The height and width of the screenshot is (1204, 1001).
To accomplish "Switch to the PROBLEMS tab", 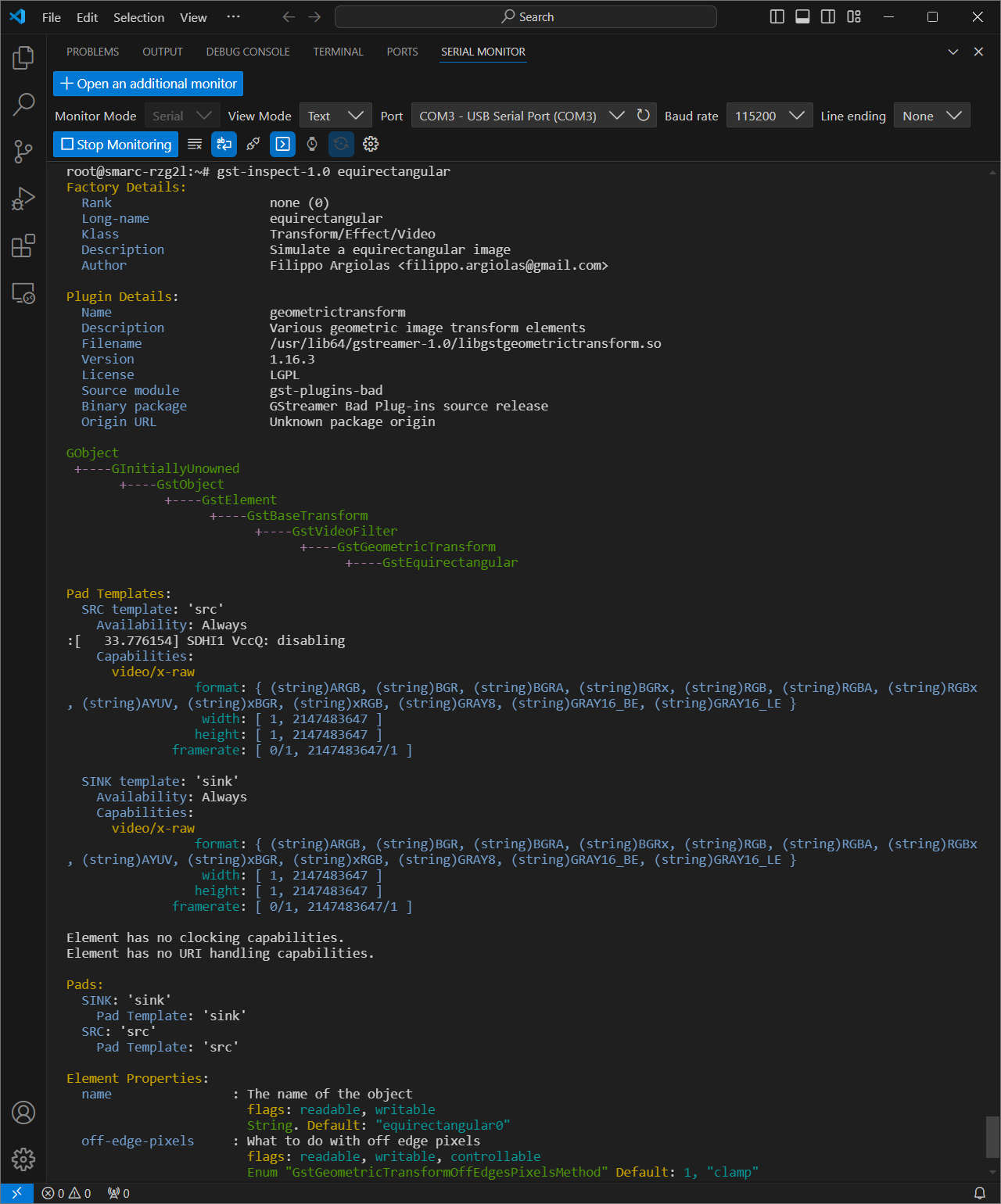I will [x=92, y=52].
